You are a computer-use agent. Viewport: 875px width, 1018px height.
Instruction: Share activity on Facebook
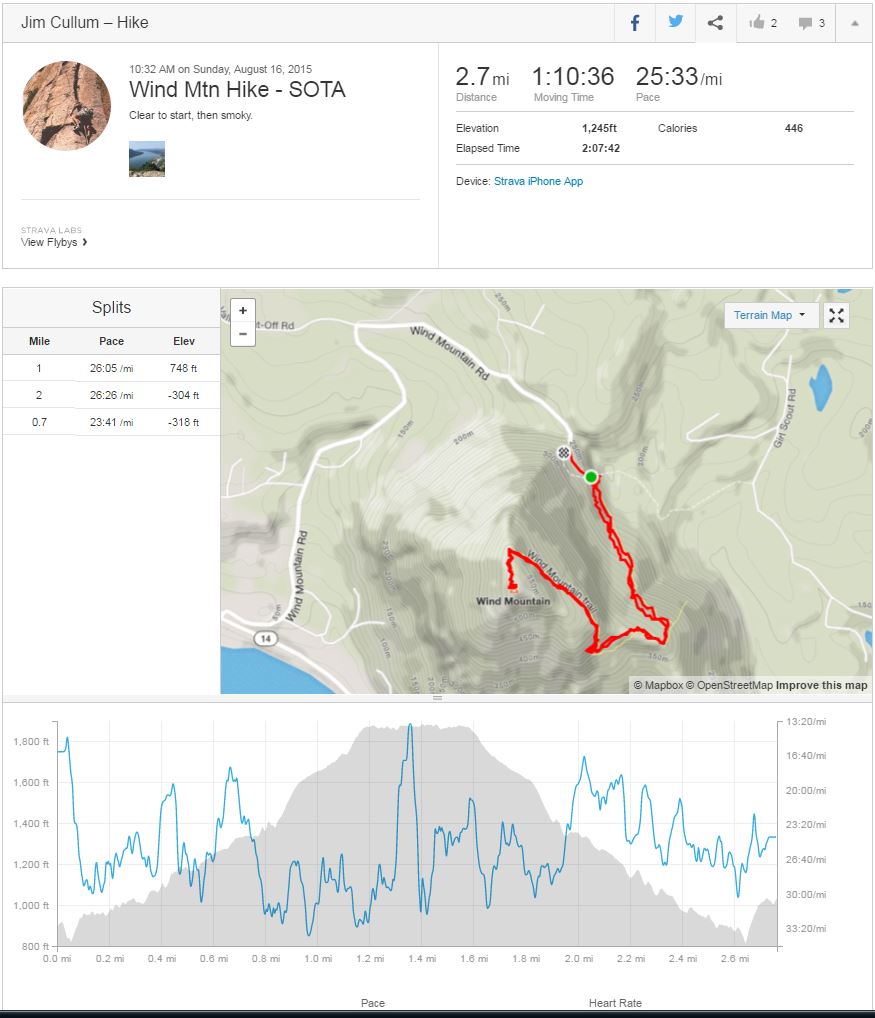click(635, 23)
